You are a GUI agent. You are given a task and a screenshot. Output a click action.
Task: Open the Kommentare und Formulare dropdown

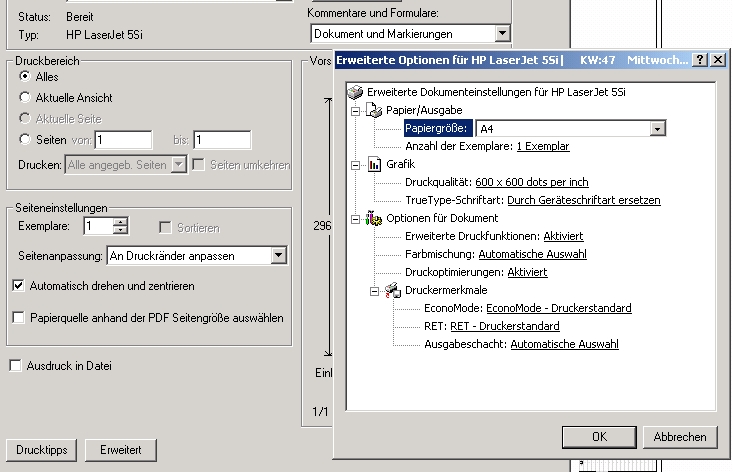pyautogui.click(x=502, y=33)
